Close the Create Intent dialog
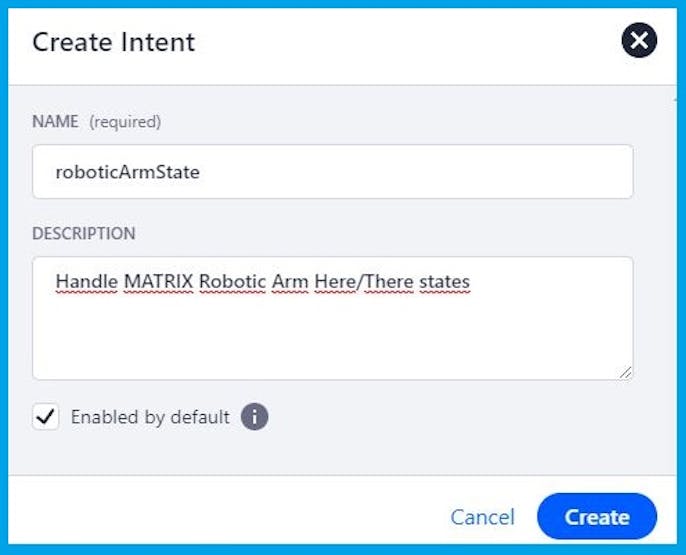Image resolution: width=686 pixels, height=555 pixels. point(639,41)
